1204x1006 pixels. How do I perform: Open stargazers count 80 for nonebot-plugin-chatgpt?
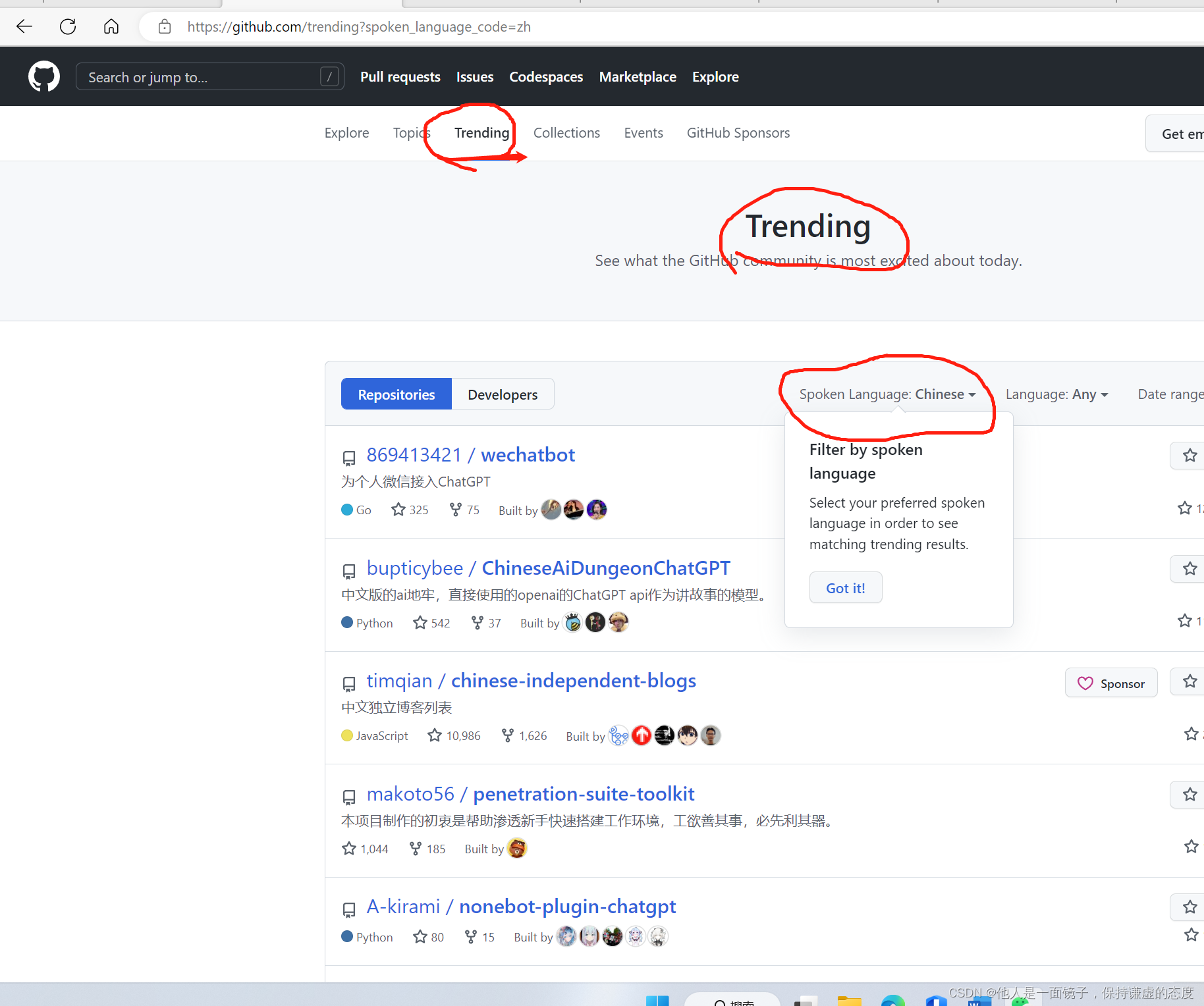tap(428, 937)
